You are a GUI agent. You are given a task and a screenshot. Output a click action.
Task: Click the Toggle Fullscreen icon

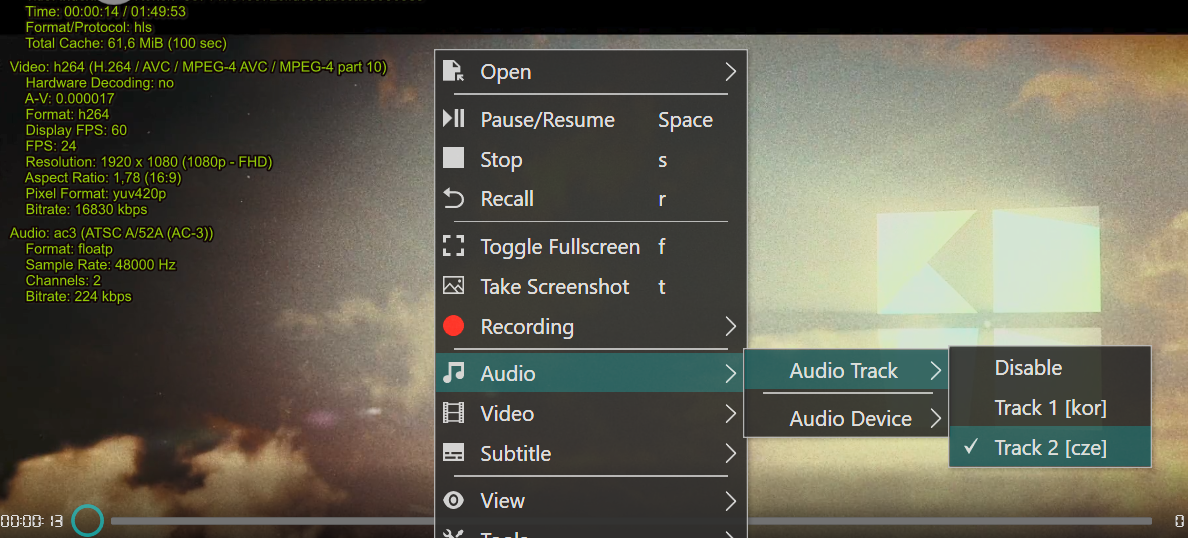tap(454, 246)
